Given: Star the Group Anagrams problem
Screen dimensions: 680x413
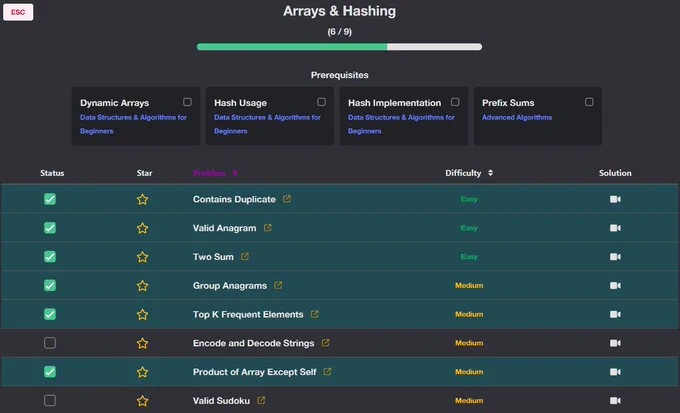Looking at the screenshot, I should (x=142, y=286).
